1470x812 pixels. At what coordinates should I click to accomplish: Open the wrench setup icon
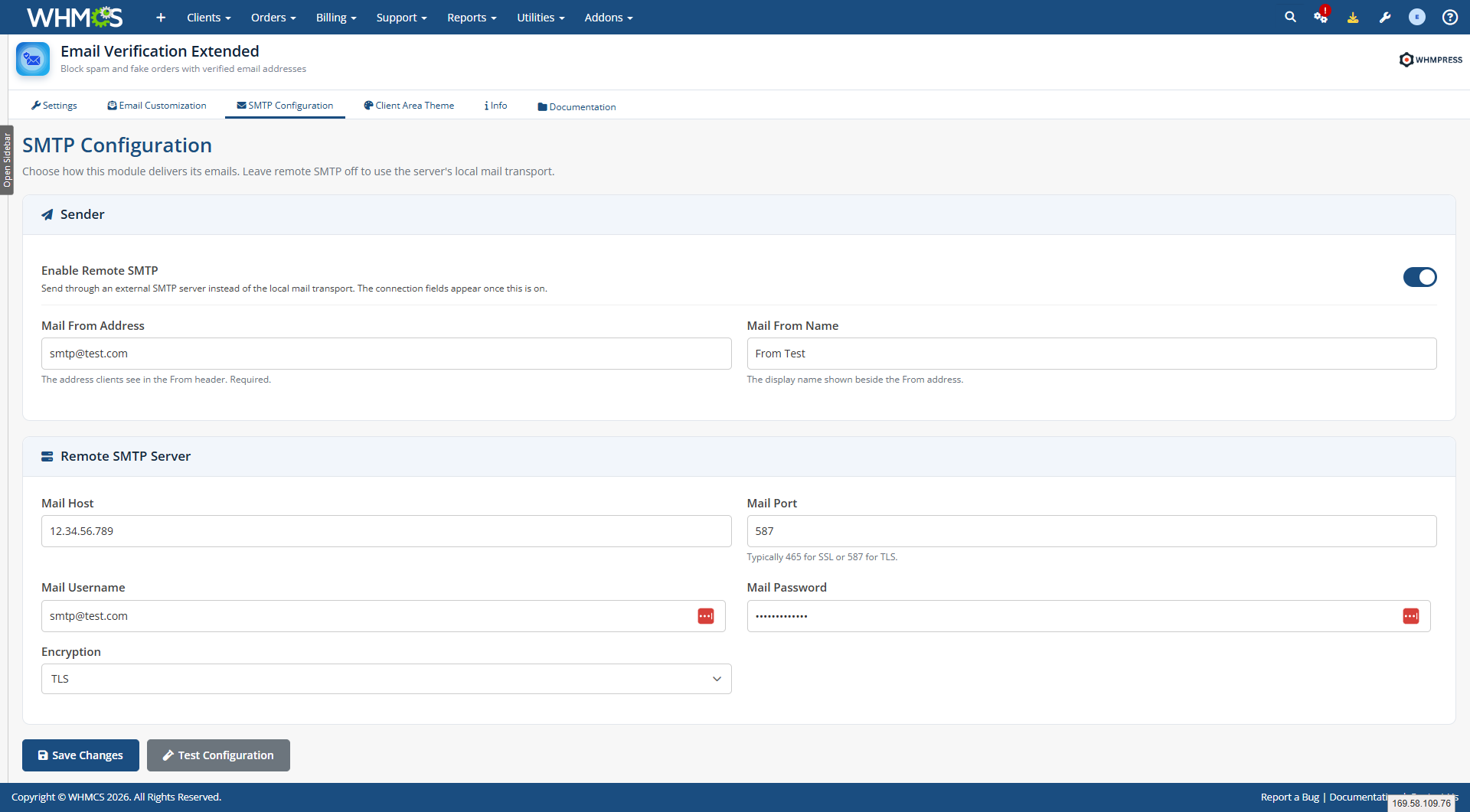pos(1385,17)
